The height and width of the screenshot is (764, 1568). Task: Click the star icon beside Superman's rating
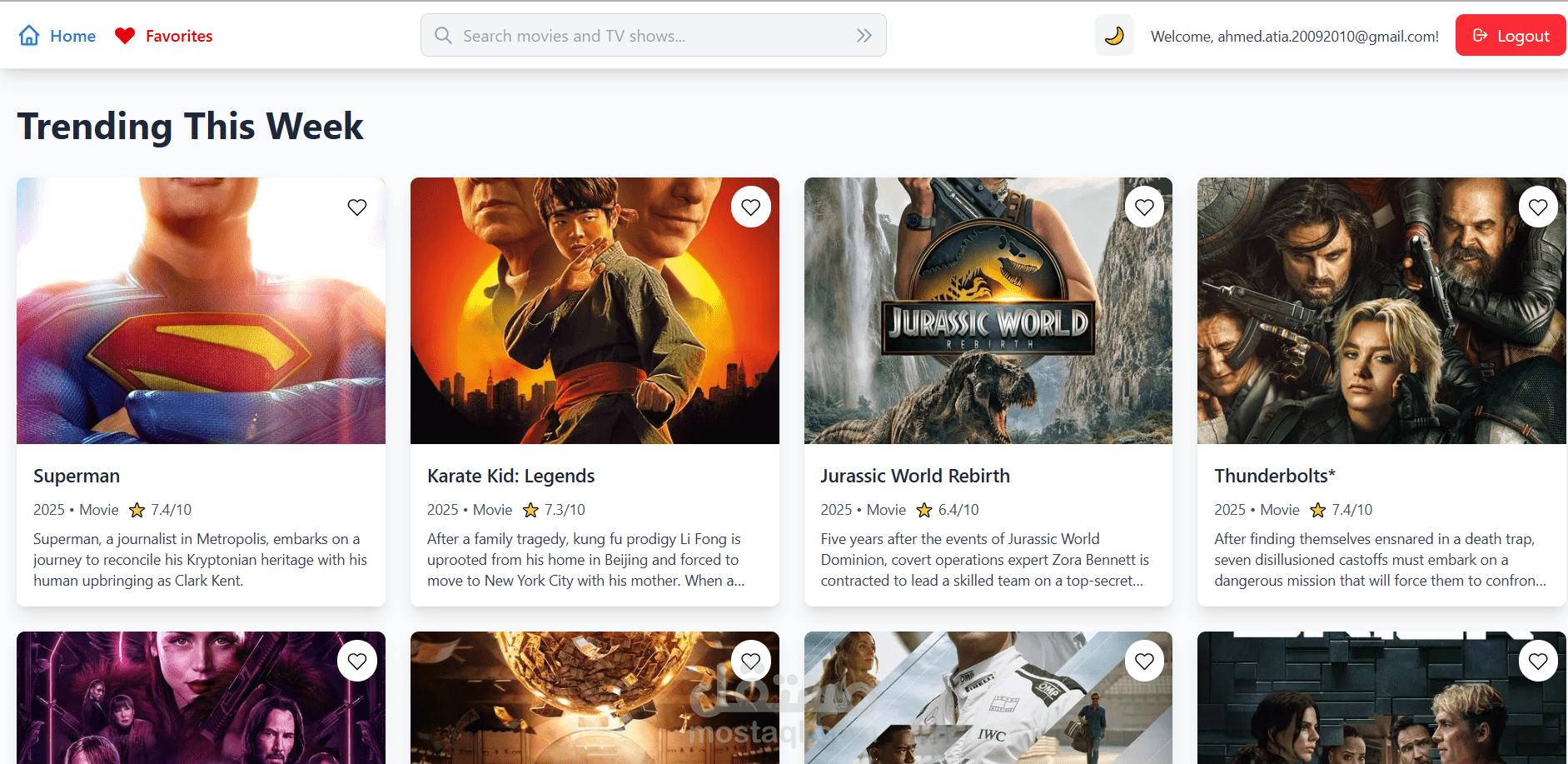click(137, 510)
